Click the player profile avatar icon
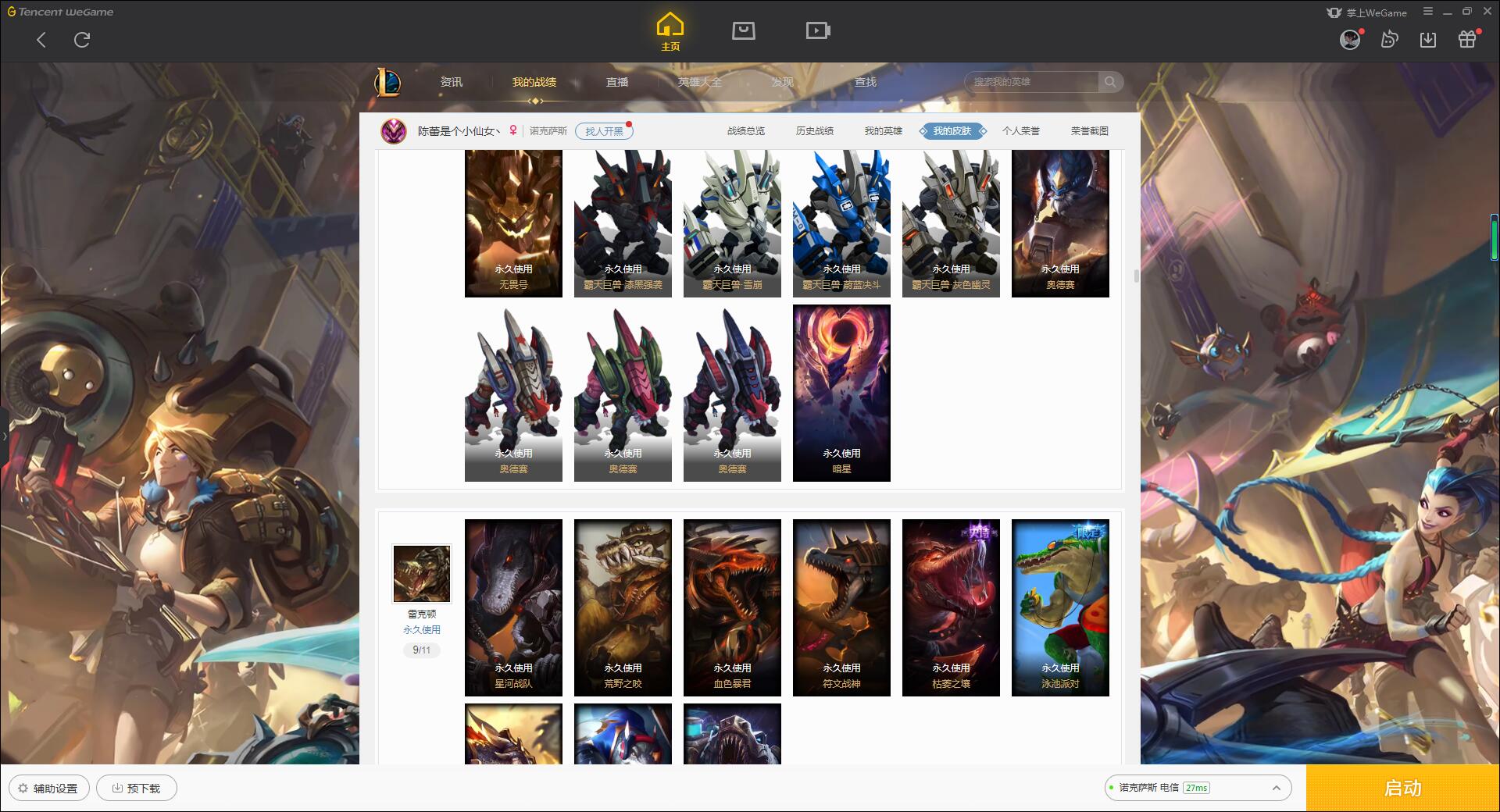 tap(394, 131)
